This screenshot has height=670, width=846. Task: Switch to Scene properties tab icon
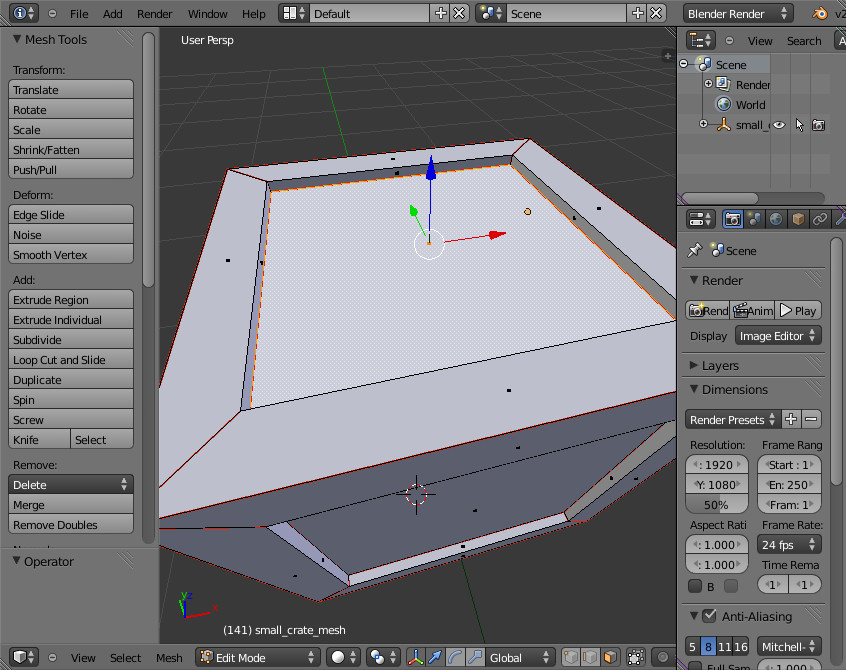click(x=754, y=219)
